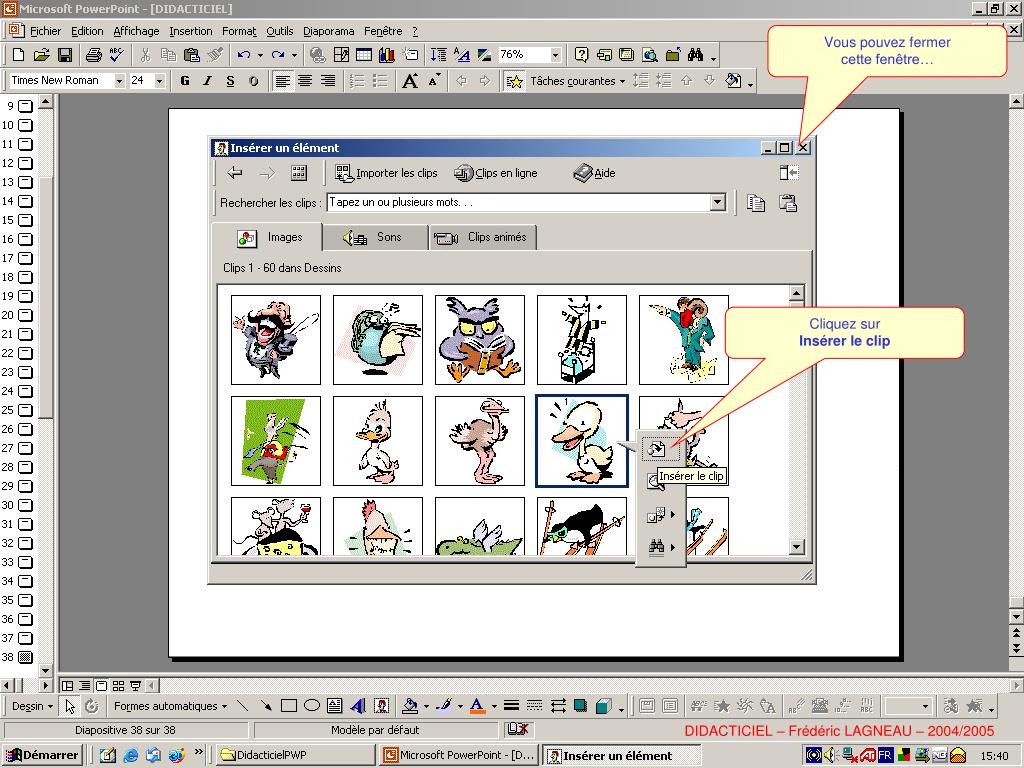1024x768 pixels.
Task: Toggle italic formatting (I button)
Action: coord(207,81)
